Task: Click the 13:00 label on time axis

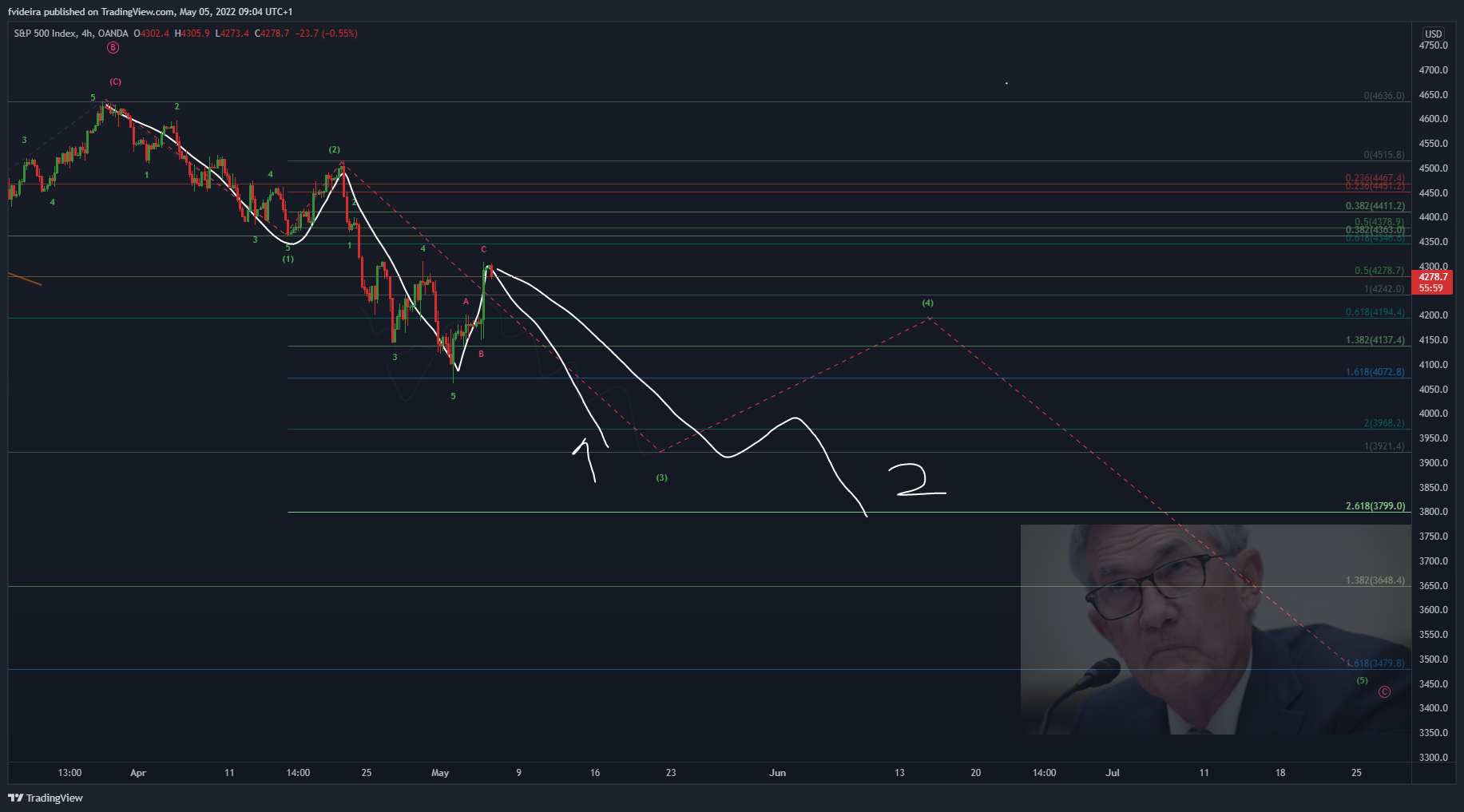Action: click(x=69, y=773)
